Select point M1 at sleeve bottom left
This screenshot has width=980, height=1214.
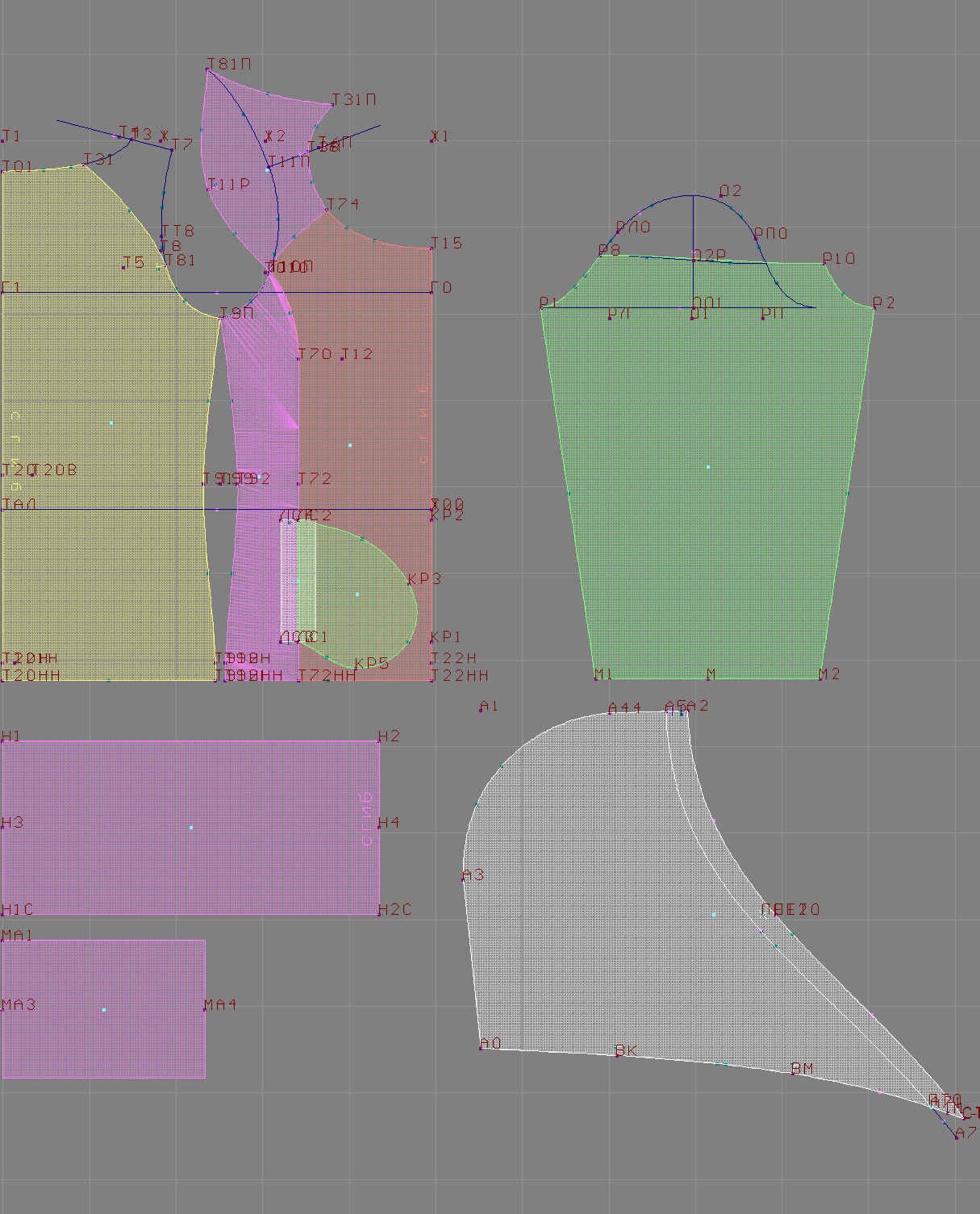[595, 679]
